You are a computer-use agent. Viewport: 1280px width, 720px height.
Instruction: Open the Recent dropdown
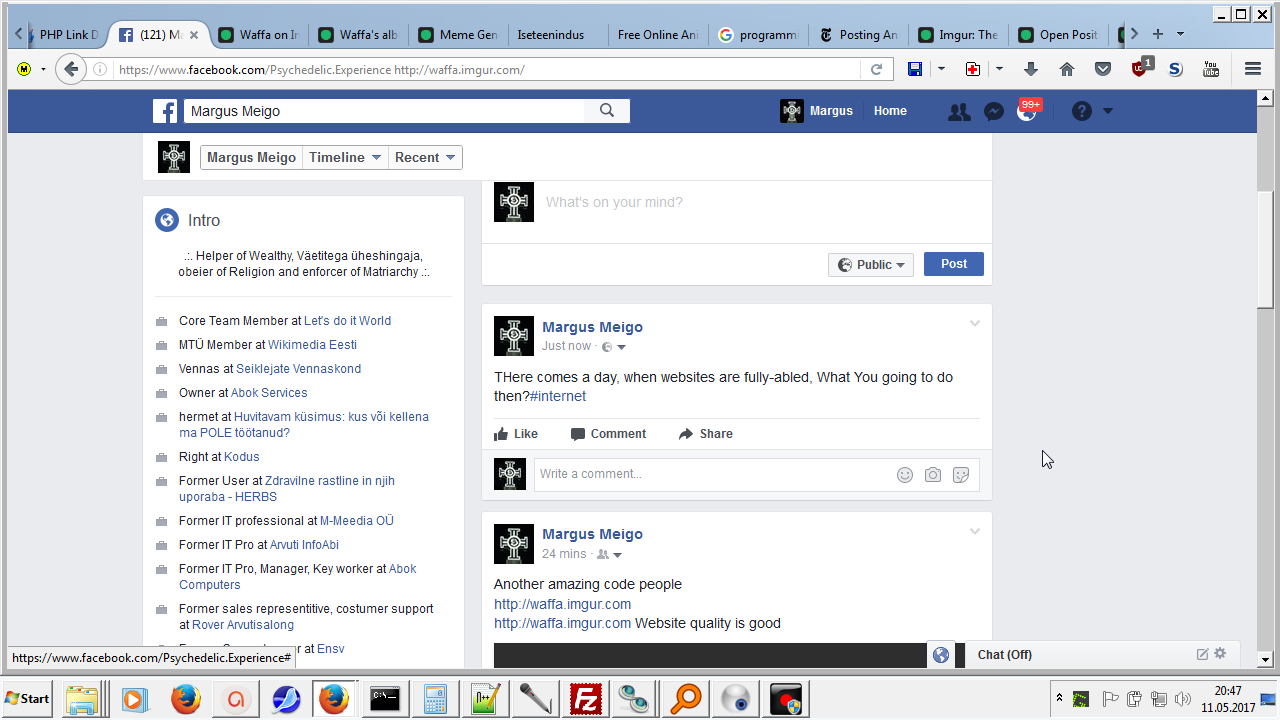point(425,157)
